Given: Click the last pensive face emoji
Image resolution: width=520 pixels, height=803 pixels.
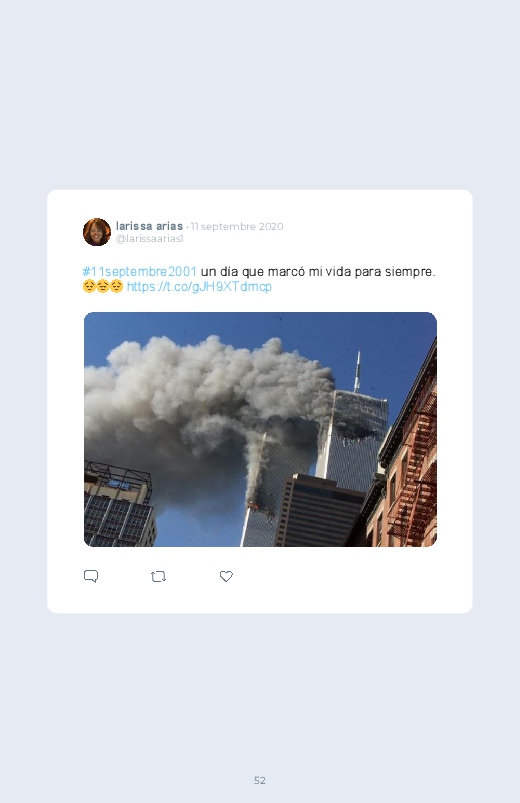Looking at the screenshot, I should tap(116, 286).
